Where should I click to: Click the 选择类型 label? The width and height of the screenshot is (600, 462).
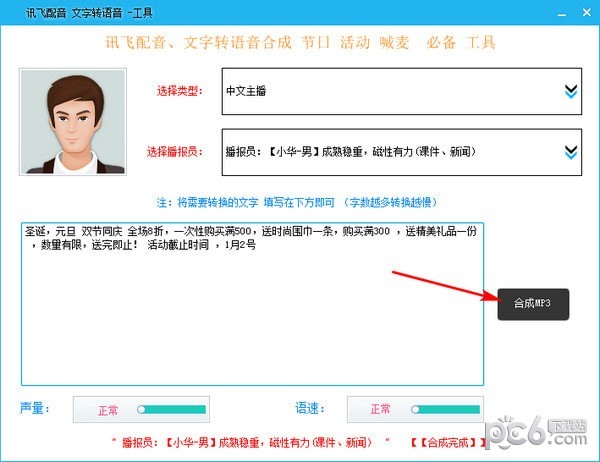(179, 91)
